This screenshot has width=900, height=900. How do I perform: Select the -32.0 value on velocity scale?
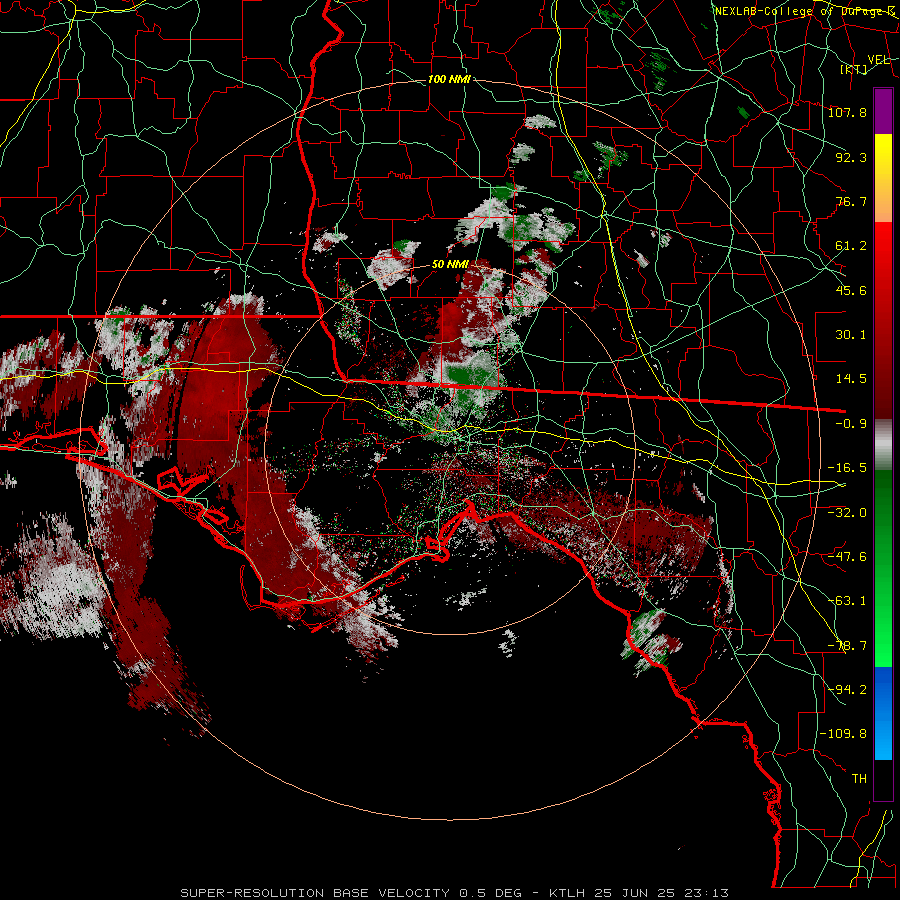click(847, 513)
